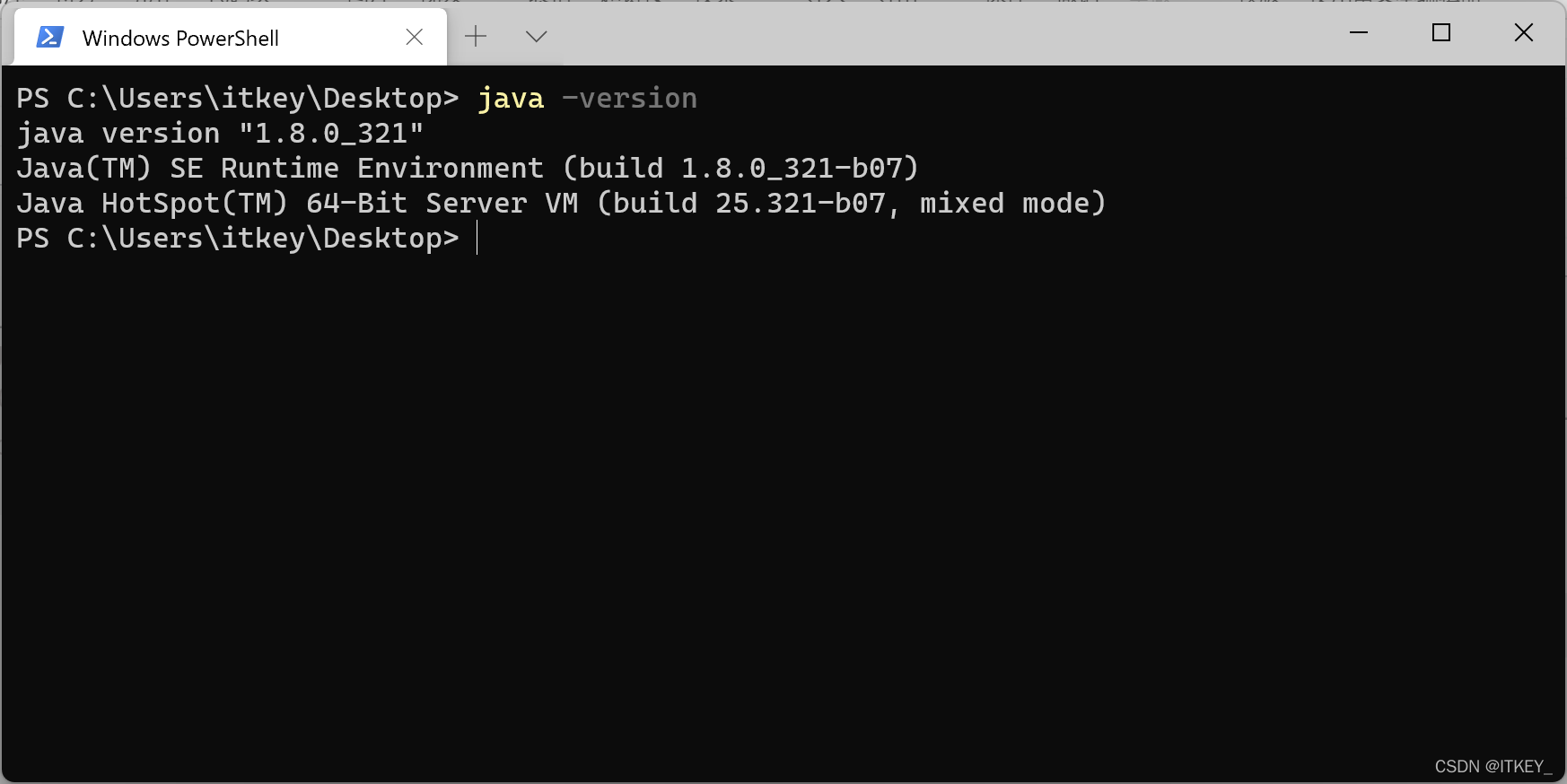Click the cursor at the current prompt
The width and height of the screenshot is (1567, 784).
477,239
